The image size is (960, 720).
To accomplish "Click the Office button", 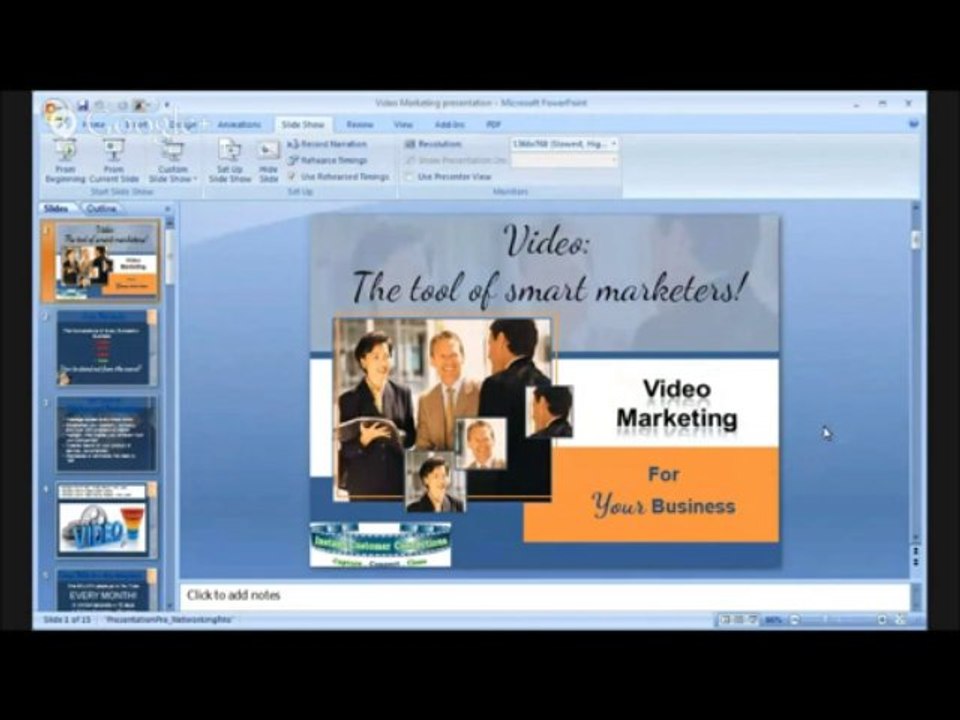I will click(x=57, y=115).
